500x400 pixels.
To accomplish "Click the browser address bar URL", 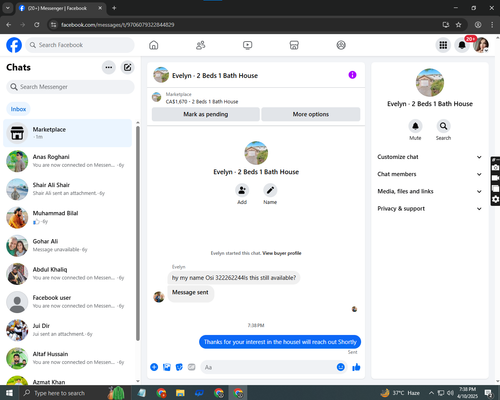I will pyautogui.click(x=118, y=25).
